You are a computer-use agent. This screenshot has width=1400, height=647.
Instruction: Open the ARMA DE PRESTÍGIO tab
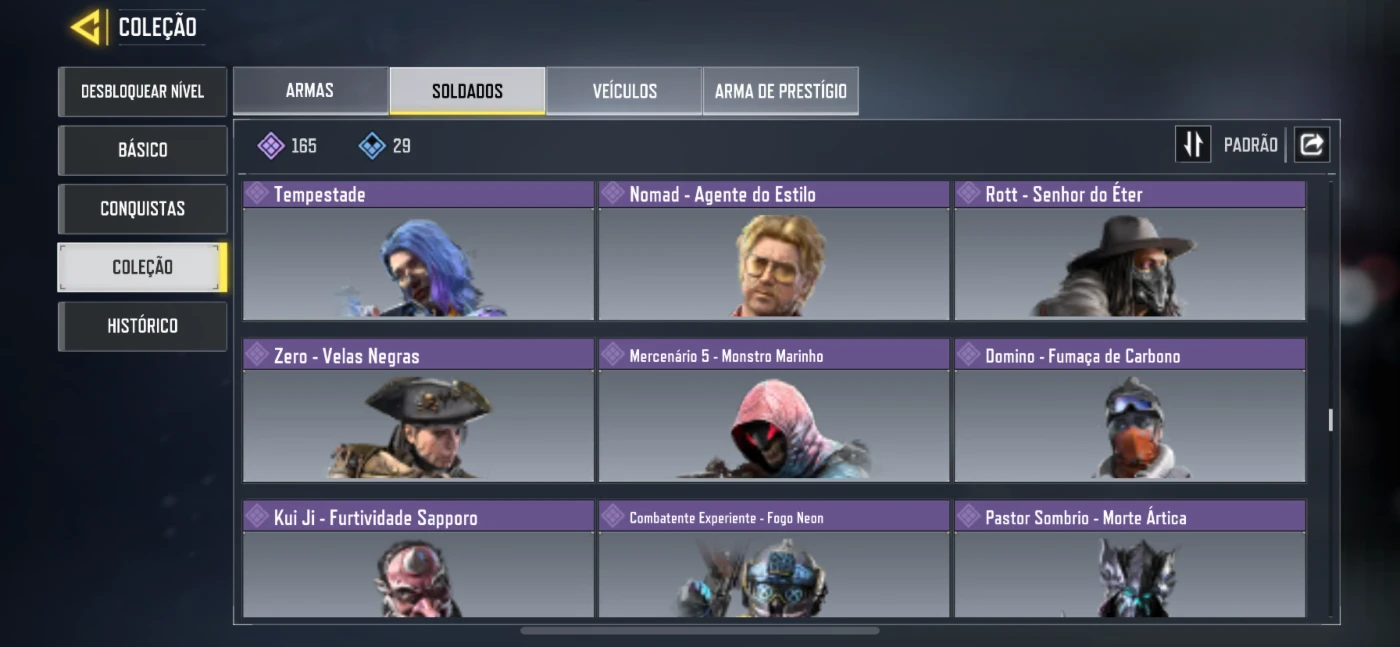tap(781, 91)
